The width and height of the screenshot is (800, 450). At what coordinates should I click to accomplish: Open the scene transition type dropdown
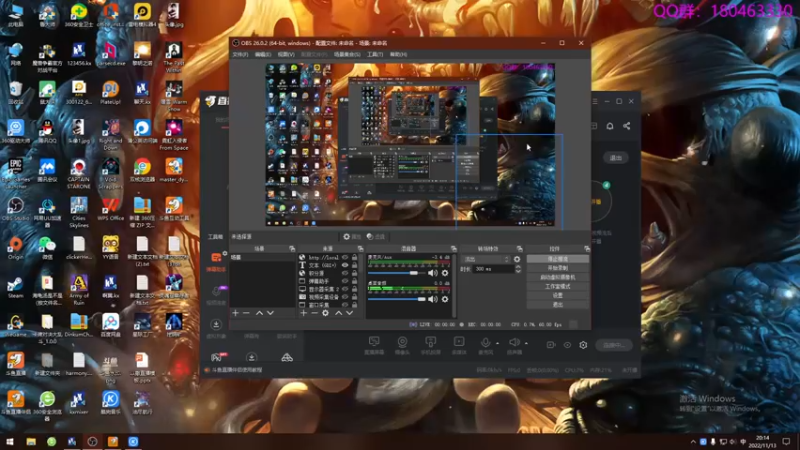486,259
